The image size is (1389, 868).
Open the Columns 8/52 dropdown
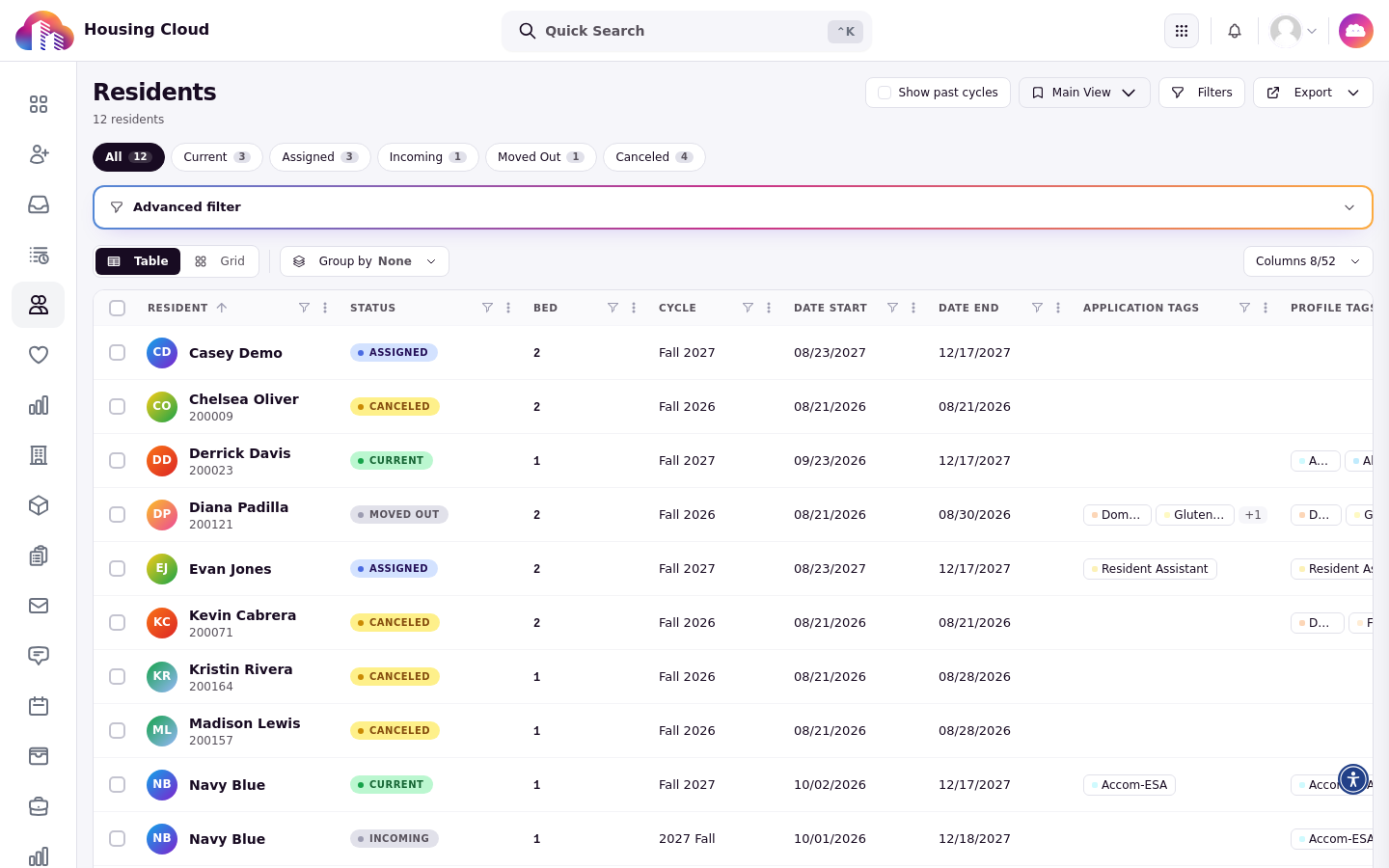1308,261
